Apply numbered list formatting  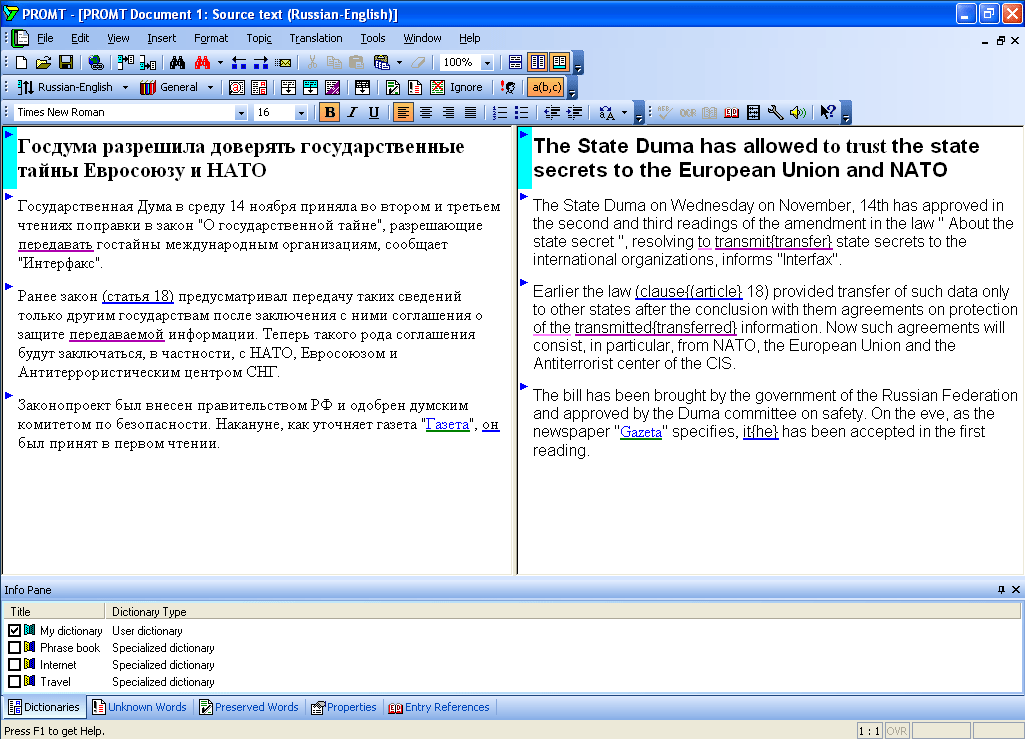click(x=499, y=112)
